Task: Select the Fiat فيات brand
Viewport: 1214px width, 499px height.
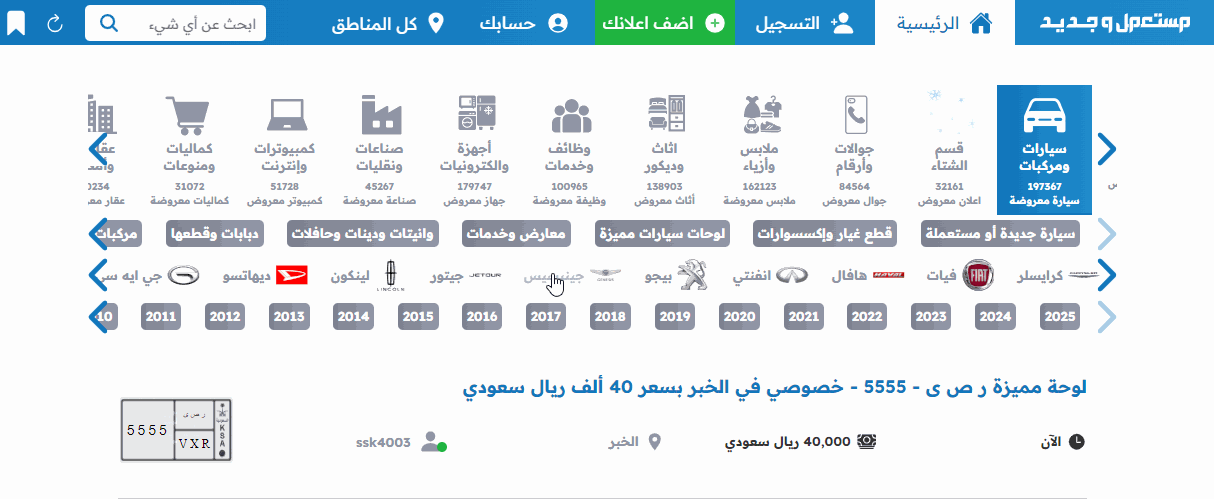Action: click(x=959, y=274)
